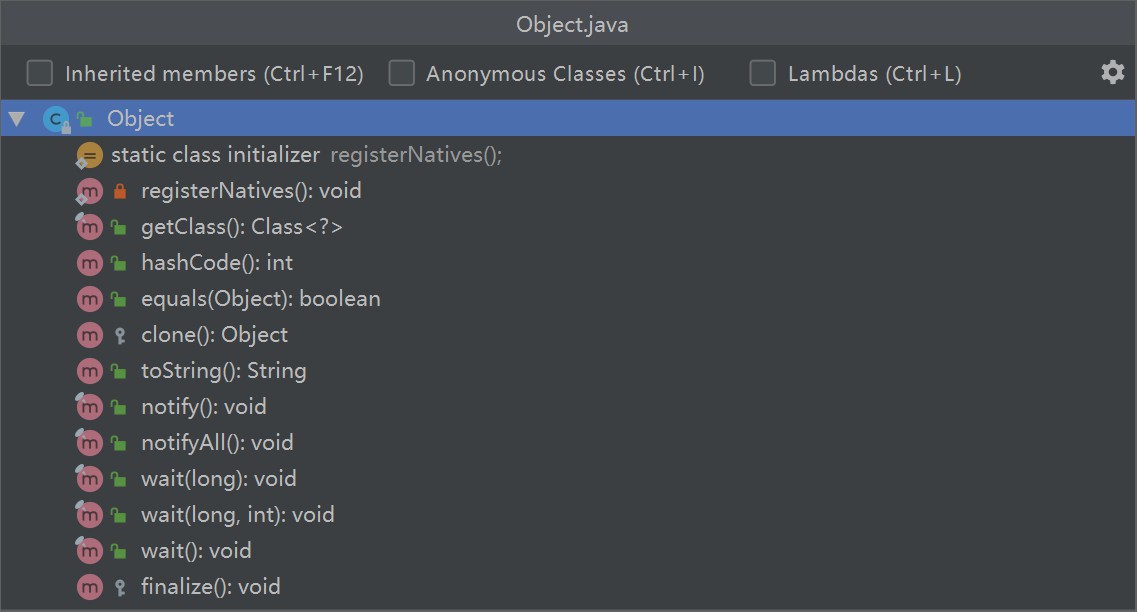Select the notifyAll(): void entry
Image resolution: width=1137 pixels, height=612 pixels.
tap(218, 443)
